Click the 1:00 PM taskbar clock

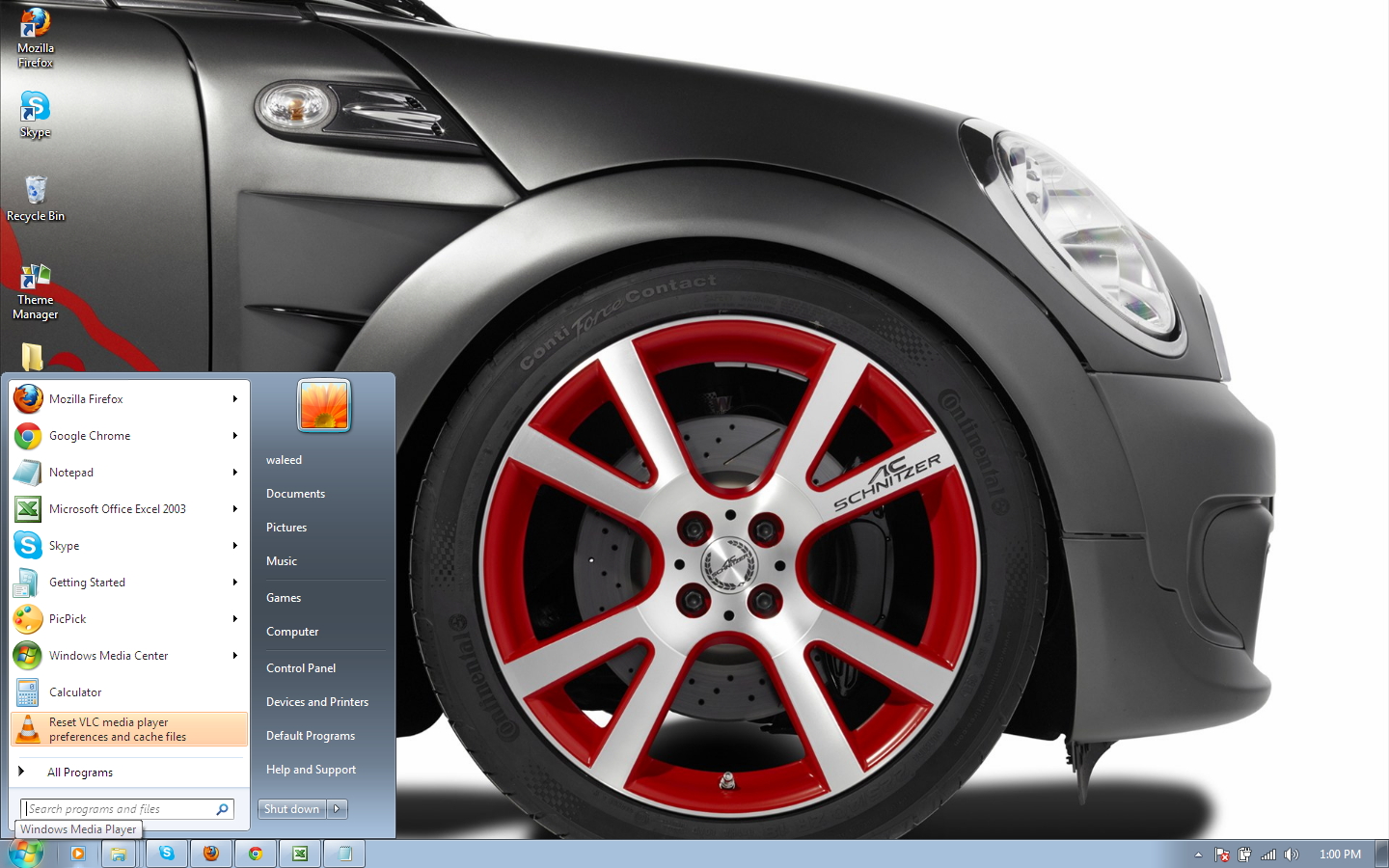click(x=1340, y=854)
